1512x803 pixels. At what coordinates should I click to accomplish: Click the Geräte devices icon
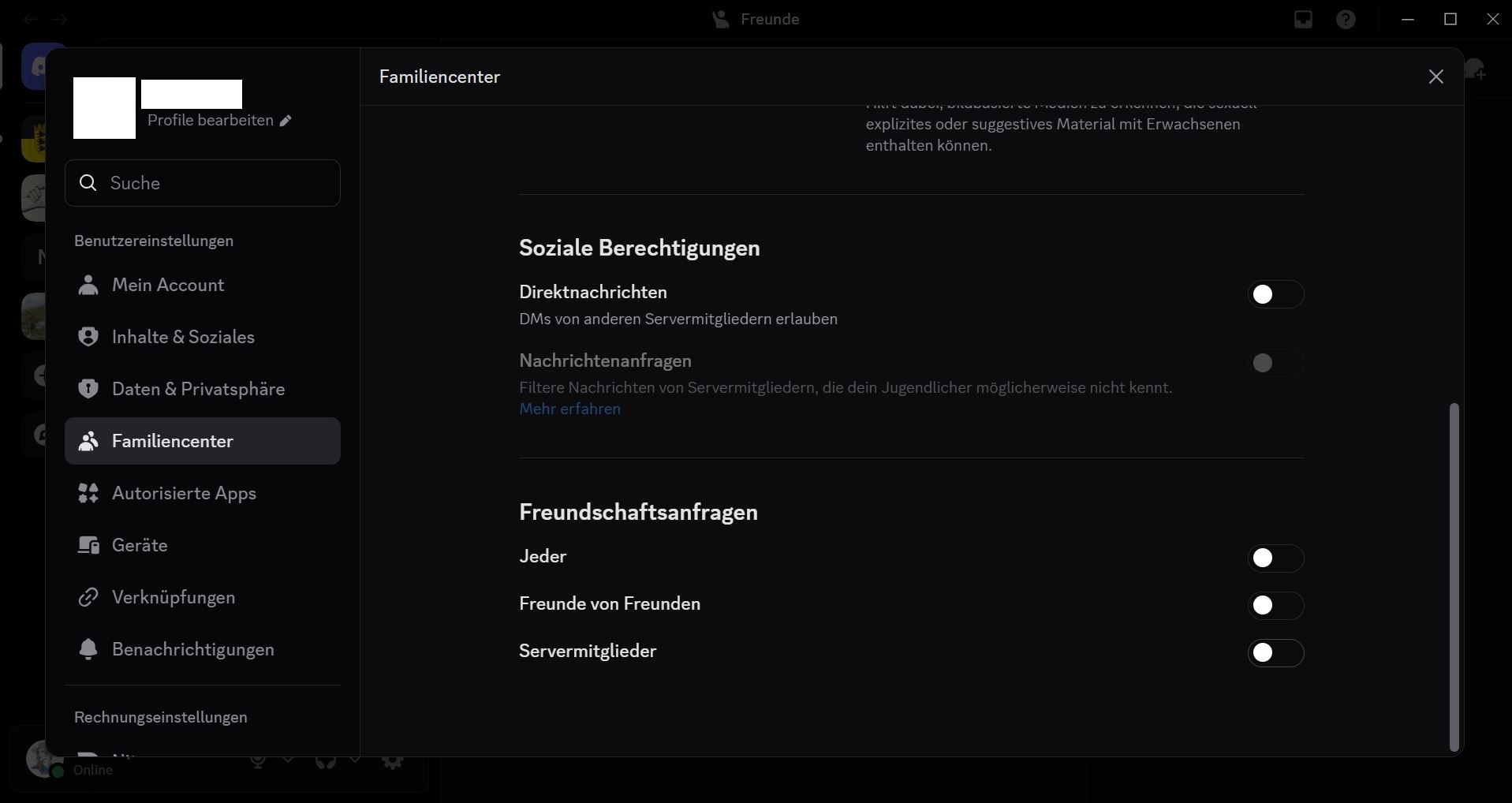(88, 545)
